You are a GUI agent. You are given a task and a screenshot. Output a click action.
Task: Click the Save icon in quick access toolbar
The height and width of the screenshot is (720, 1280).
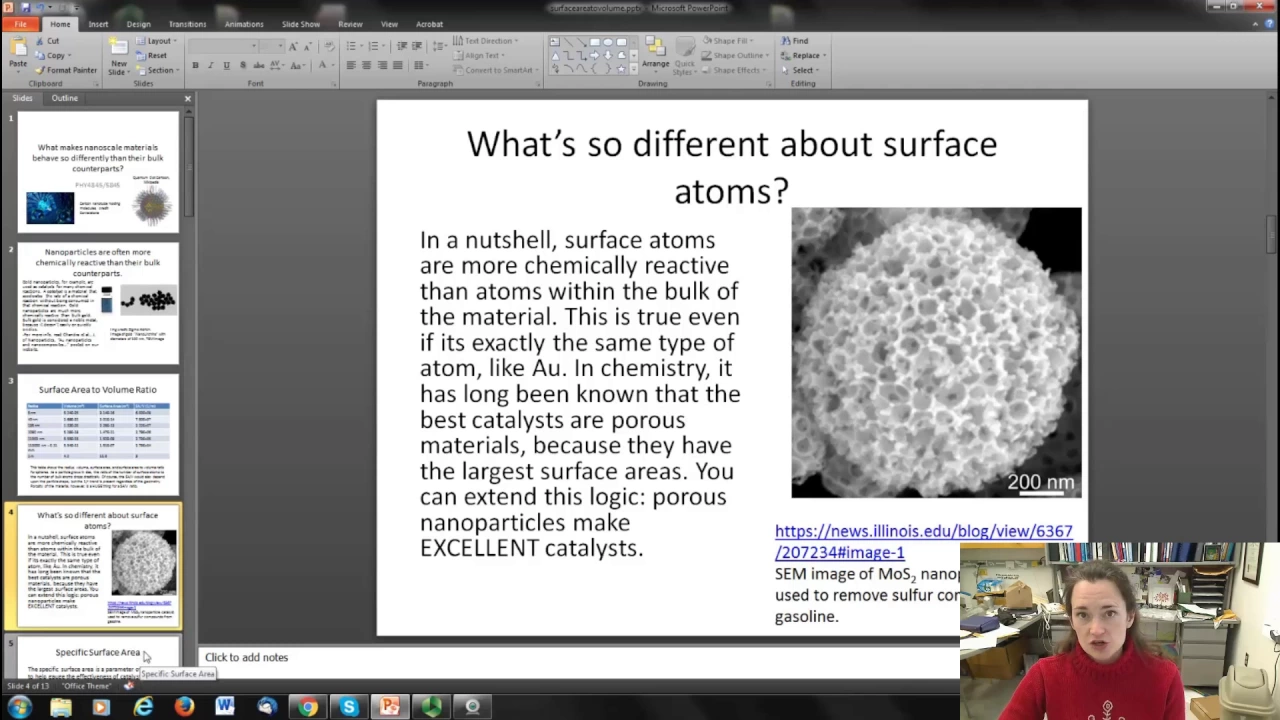point(25,8)
